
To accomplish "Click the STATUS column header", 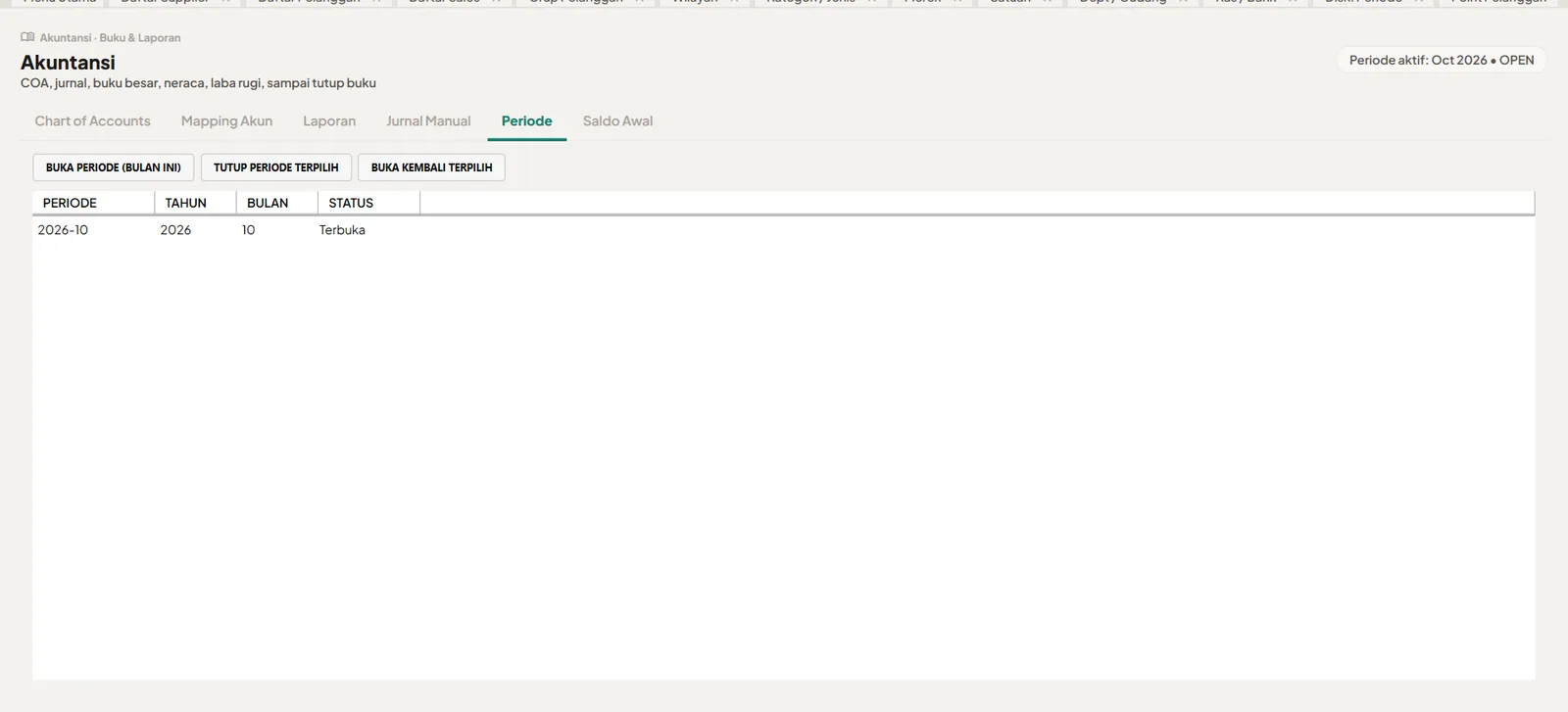I will pos(369,203).
